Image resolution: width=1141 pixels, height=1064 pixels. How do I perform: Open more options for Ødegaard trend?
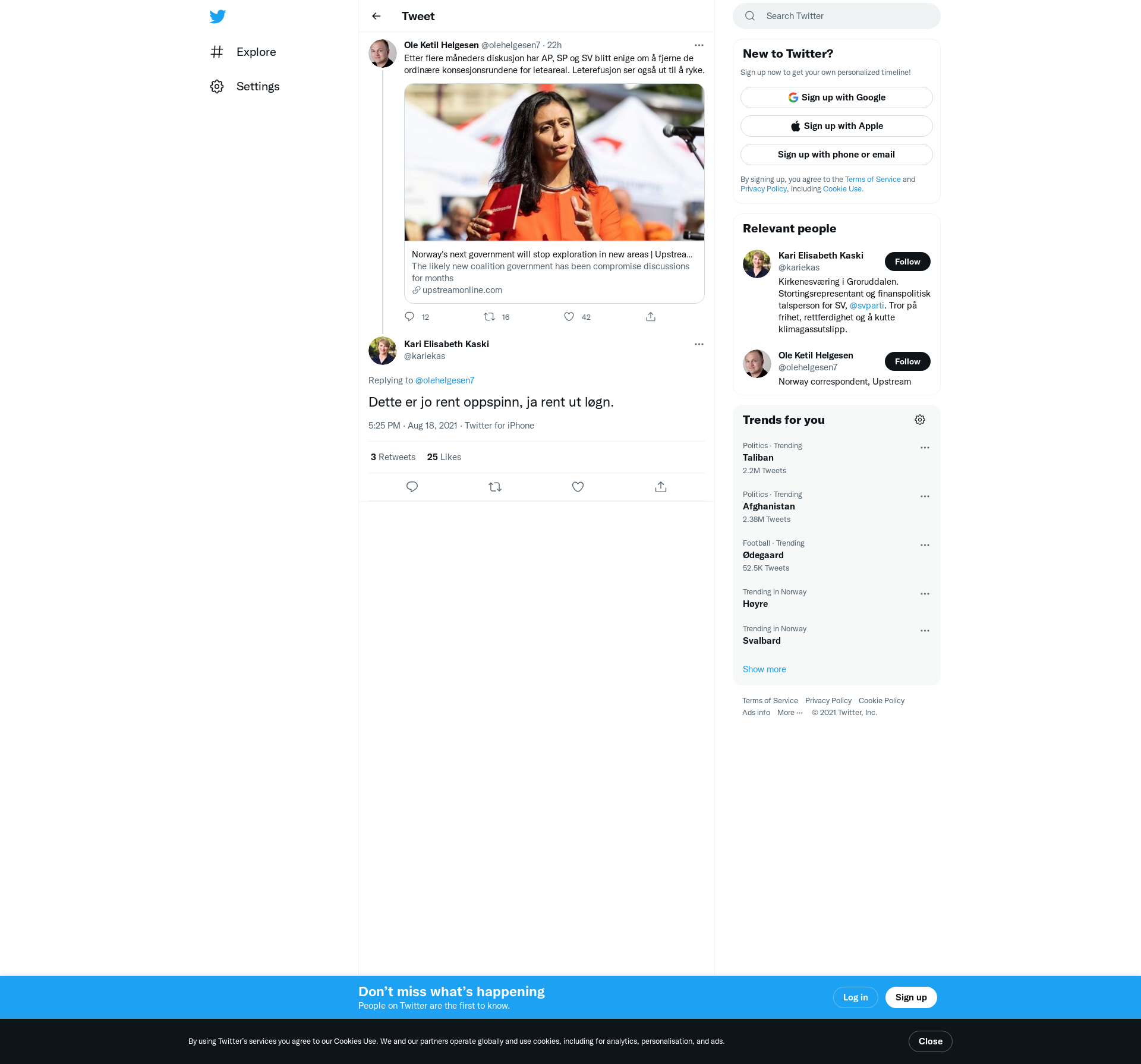(x=925, y=545)
